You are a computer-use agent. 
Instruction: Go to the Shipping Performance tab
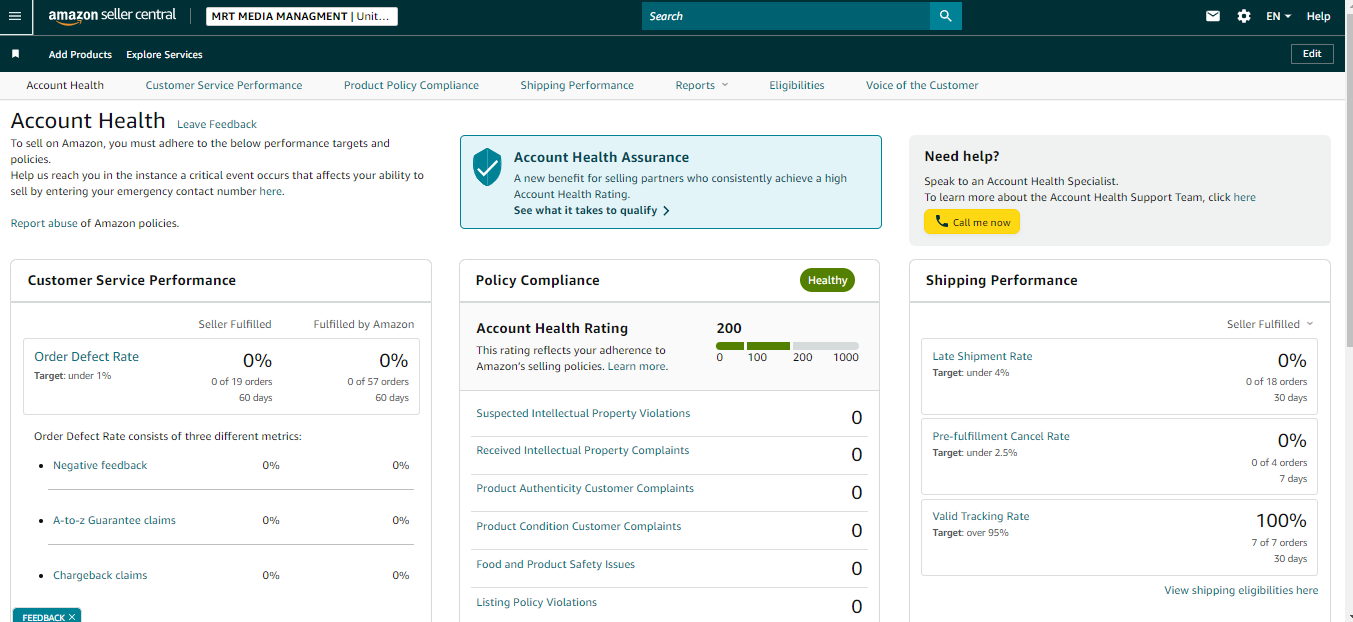click(577, 85)
